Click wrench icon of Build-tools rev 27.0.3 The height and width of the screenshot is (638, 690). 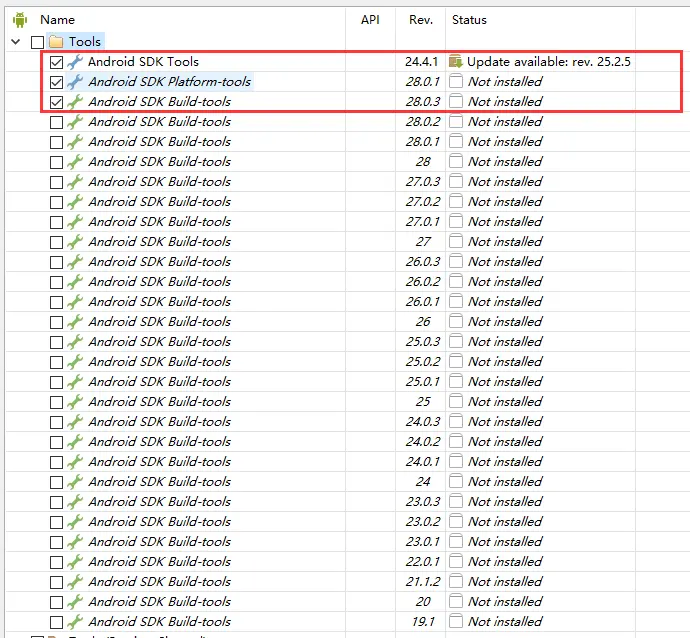75,182
